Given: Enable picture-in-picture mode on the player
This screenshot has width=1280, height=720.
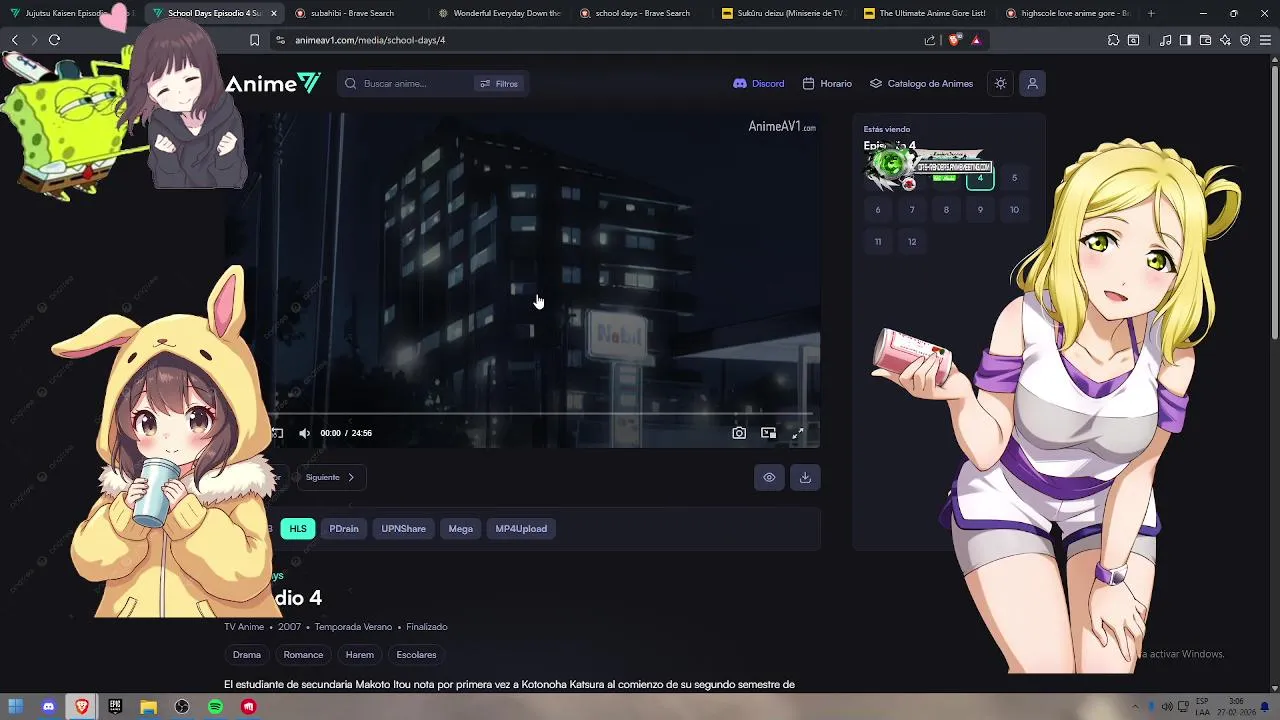Looking at the screenshot, I should [768, 433].
